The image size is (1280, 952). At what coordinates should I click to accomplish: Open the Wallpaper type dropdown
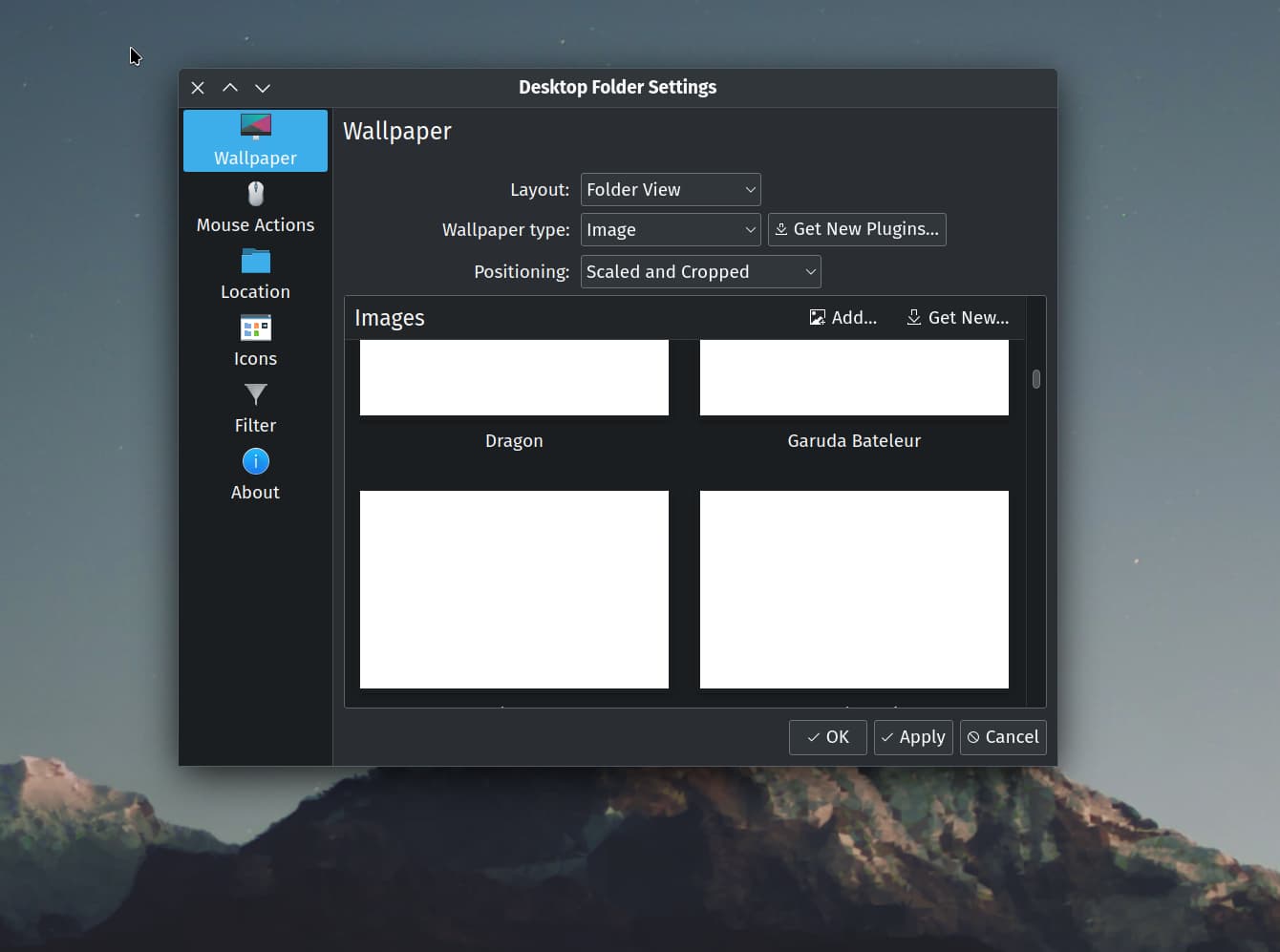pos(670,230)
